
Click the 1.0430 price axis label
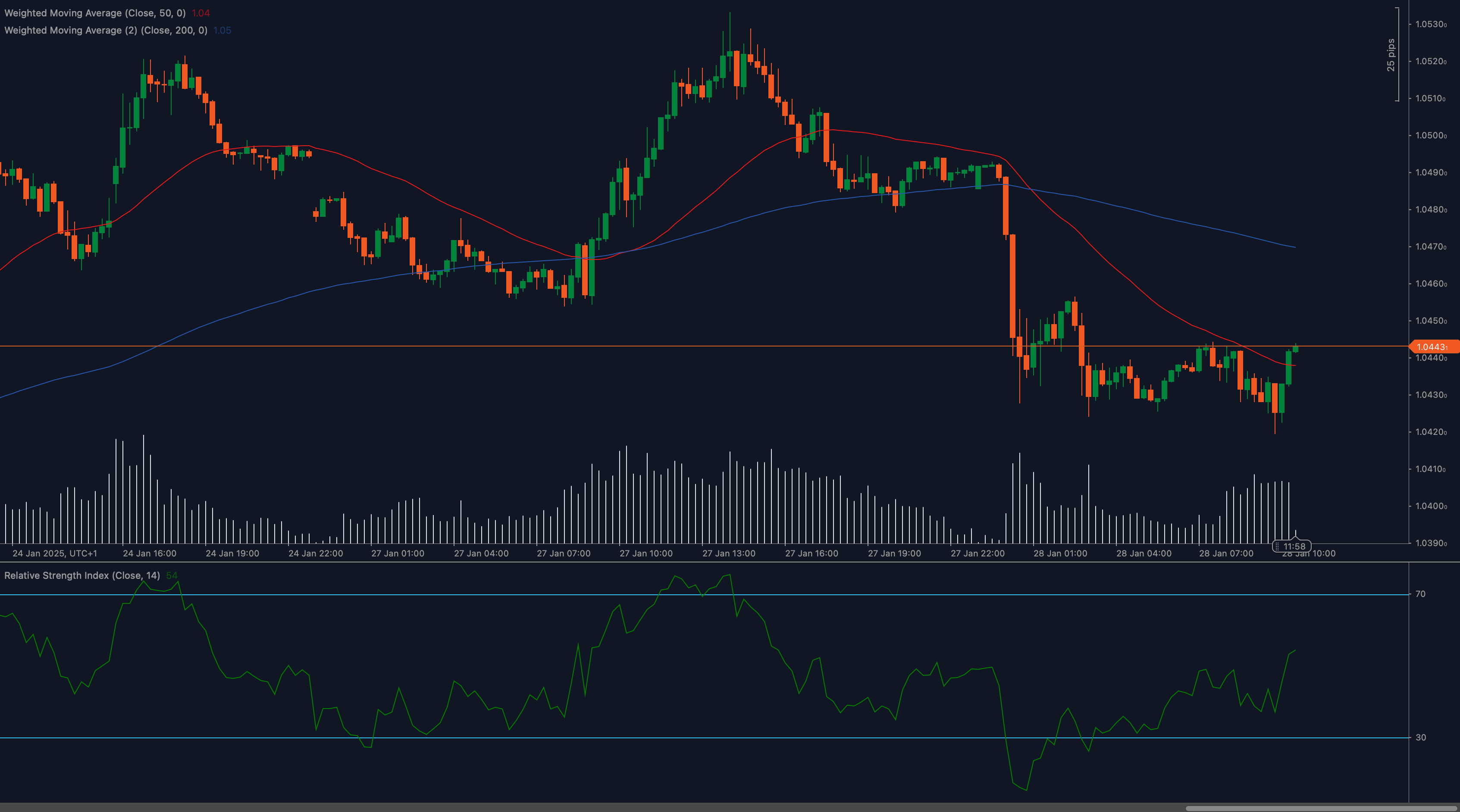coord(1431,395)
